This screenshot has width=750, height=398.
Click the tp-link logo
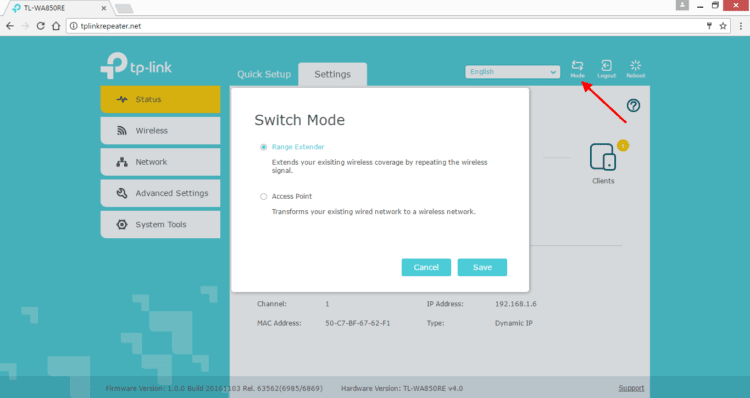(x=136, y=66)
